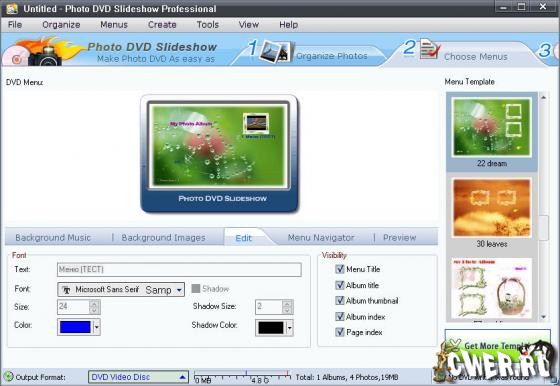Uncheck the Album title checkbox
The height and width of the screenshot is (386, 560).
pyautogui.click(x=340, y=285)
